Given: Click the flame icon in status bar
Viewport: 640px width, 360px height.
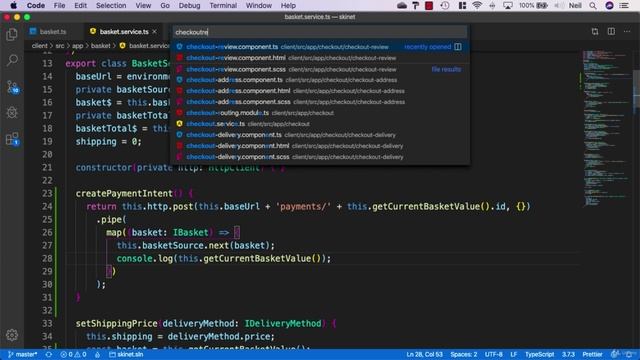Looking at the screenshot, I should point(98,354).
